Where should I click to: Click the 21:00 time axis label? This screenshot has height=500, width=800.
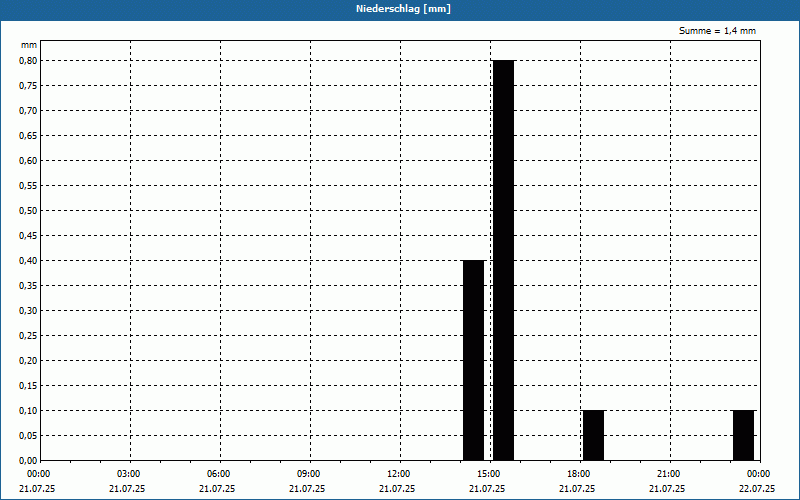668,474
